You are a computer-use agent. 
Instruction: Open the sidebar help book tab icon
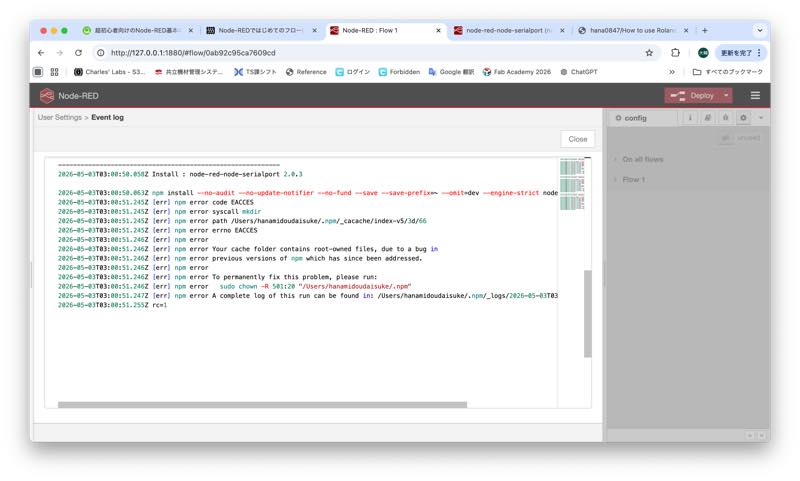[x=708, y=118]
